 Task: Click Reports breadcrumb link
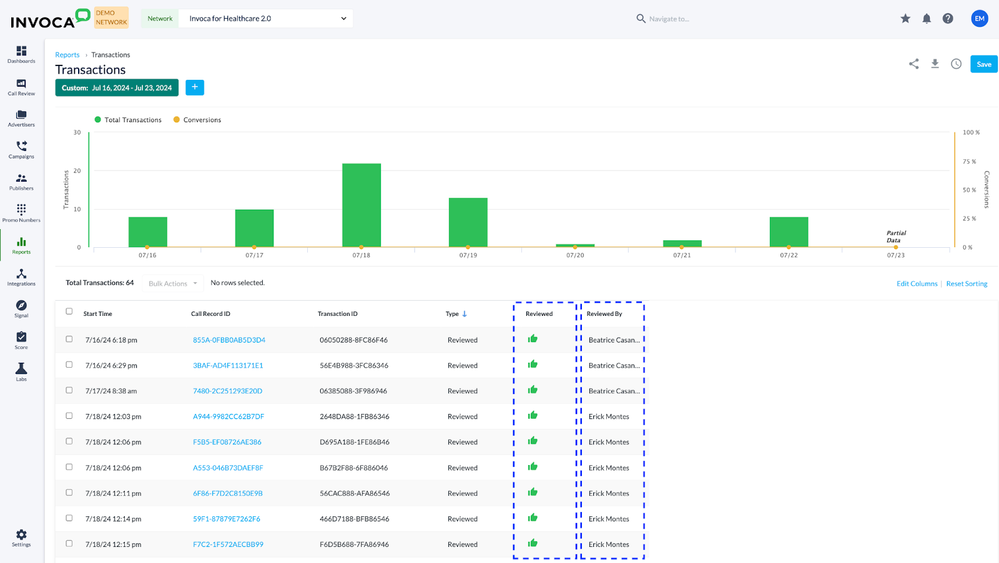coord(67,55)
